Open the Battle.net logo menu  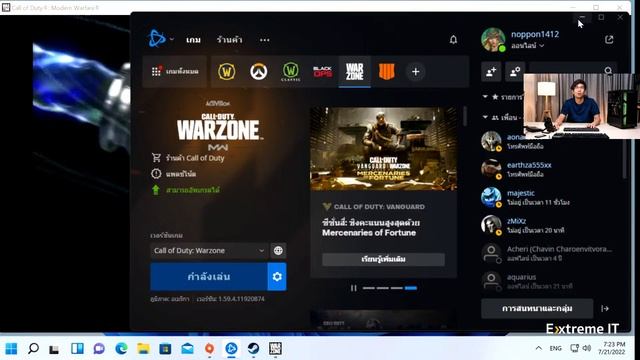(157, 39)
